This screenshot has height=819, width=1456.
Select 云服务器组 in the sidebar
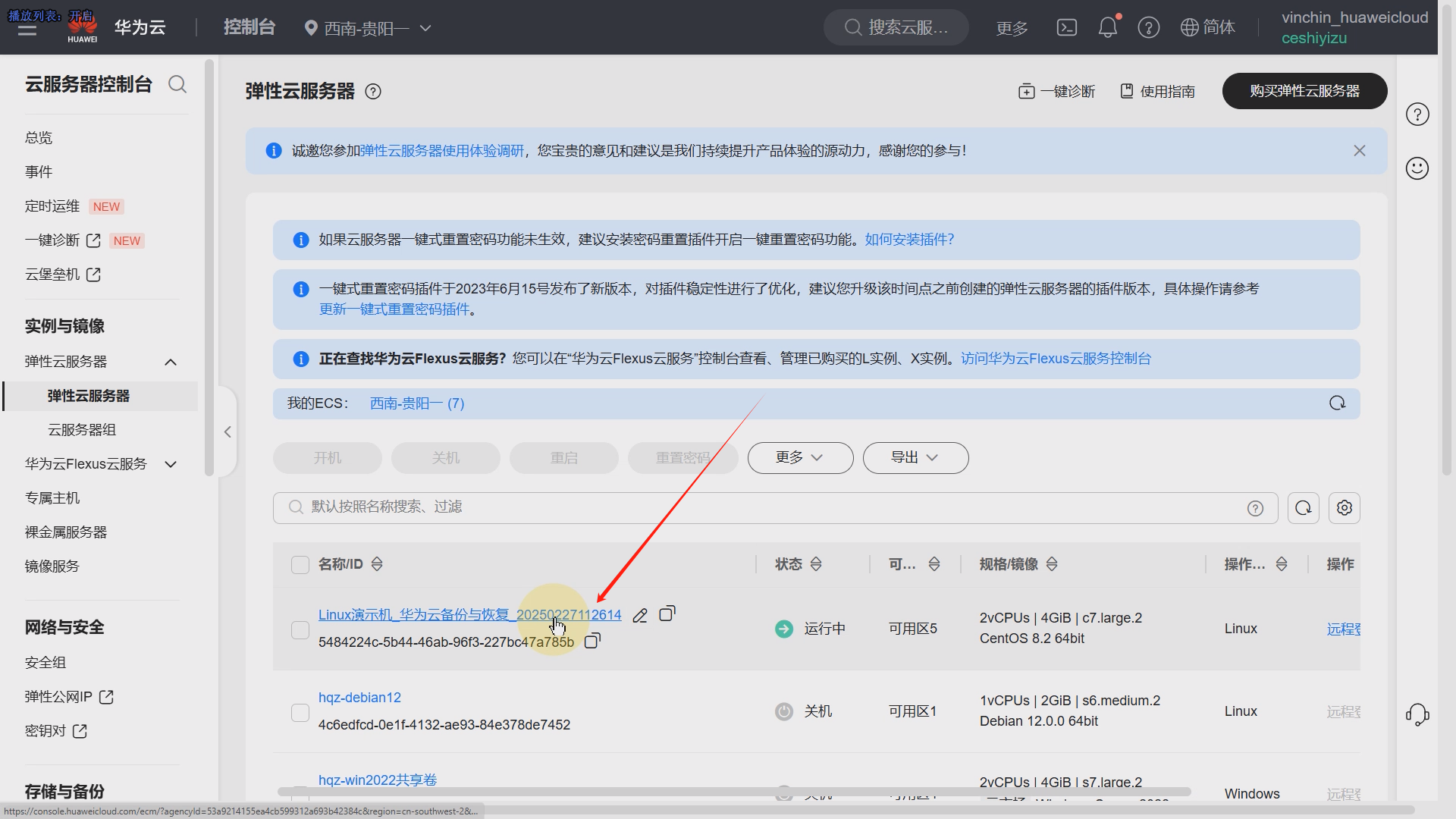(82, 430)
